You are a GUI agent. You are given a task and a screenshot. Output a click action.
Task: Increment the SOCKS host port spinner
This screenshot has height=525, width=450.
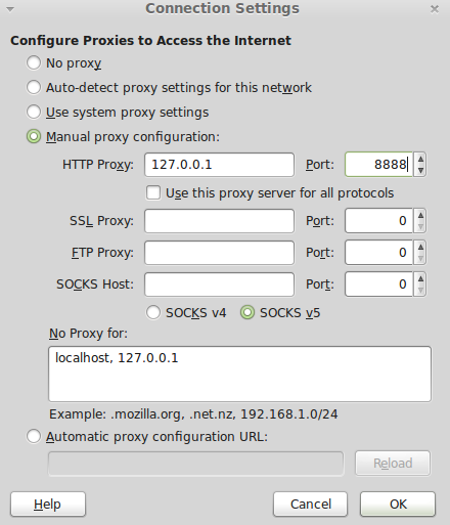coord(421,278)
